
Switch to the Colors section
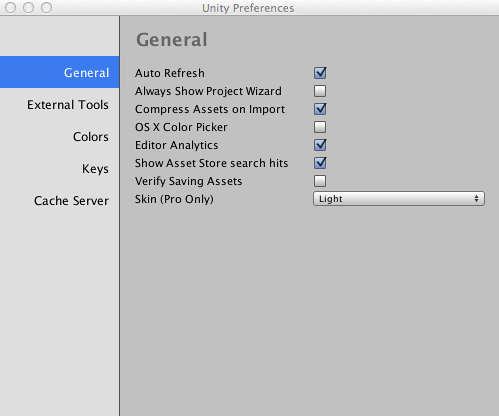click(x=59, y=137)
